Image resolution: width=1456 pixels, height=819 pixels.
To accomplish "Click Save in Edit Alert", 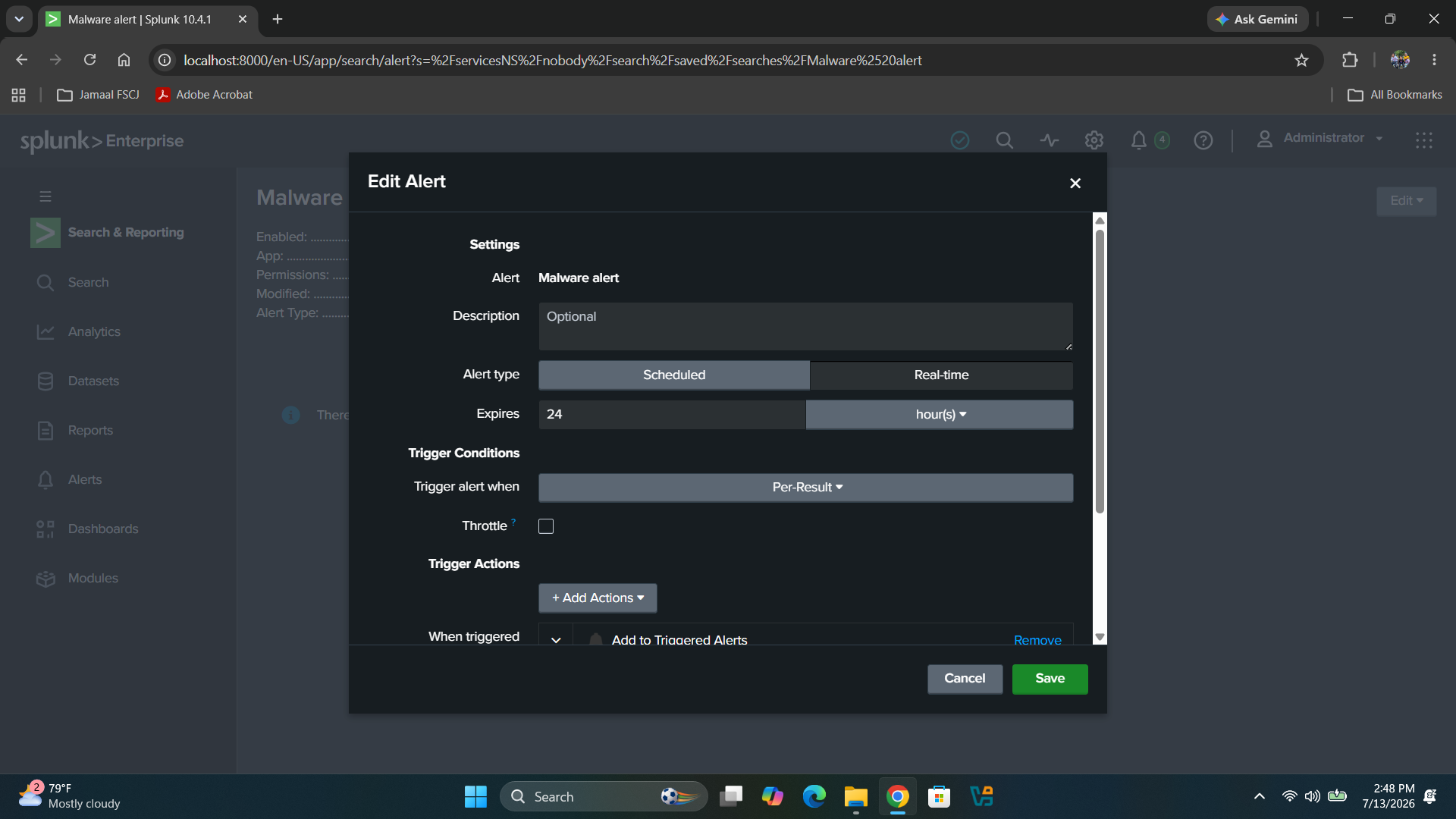I will coord(1050,679).
